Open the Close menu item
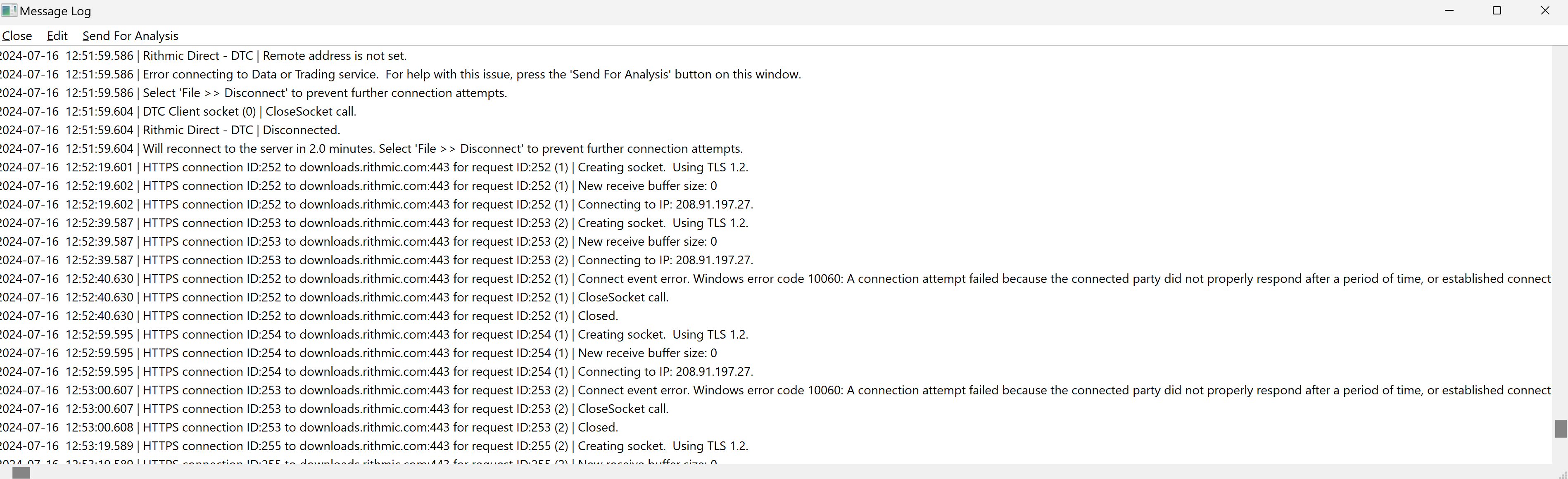This screenshot has width=1568, height=479. pyautogui.click(x=17, y=36)
